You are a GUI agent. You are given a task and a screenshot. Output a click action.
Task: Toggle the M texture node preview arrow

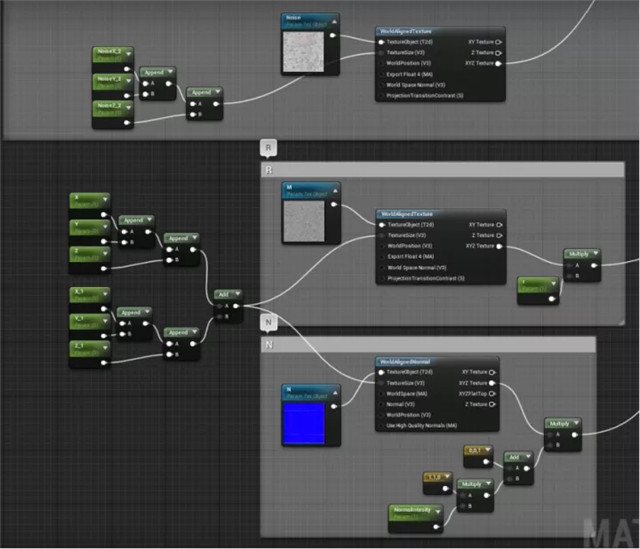[x=335, y=191]
